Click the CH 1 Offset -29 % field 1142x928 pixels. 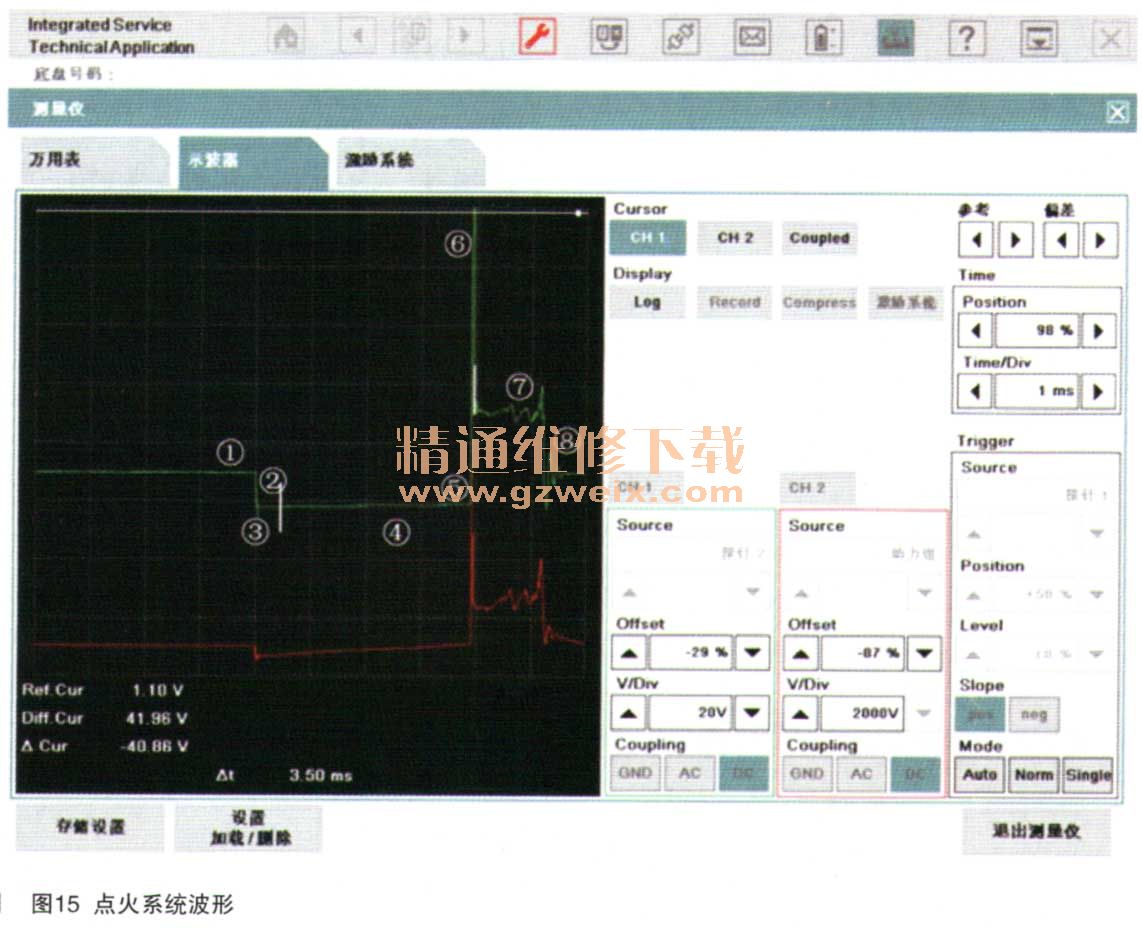(690, 653)
